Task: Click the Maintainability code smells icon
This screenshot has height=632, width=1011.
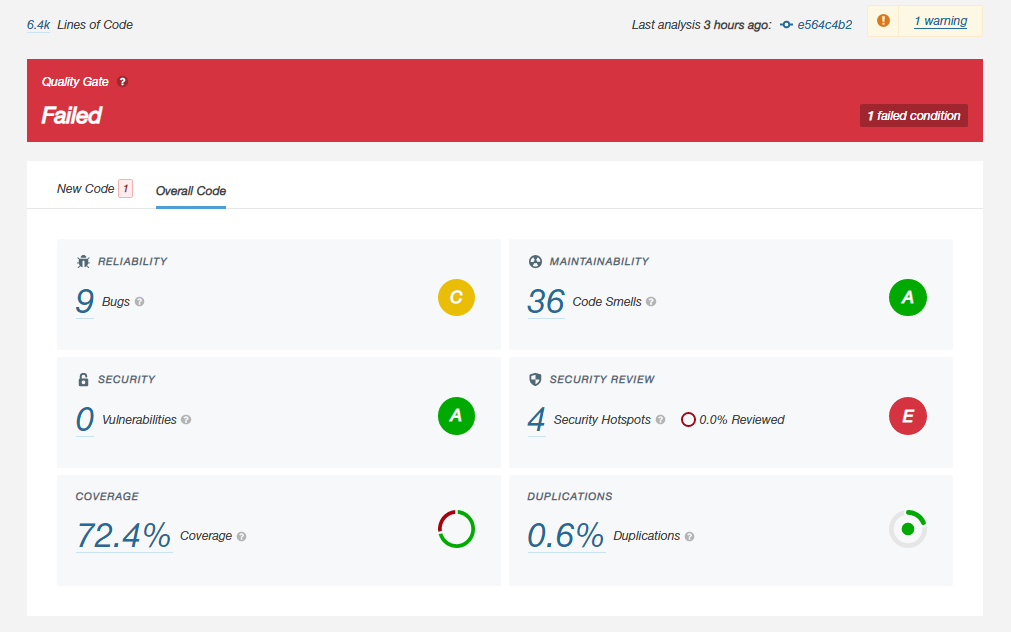Action: click(x=536, y=261)
